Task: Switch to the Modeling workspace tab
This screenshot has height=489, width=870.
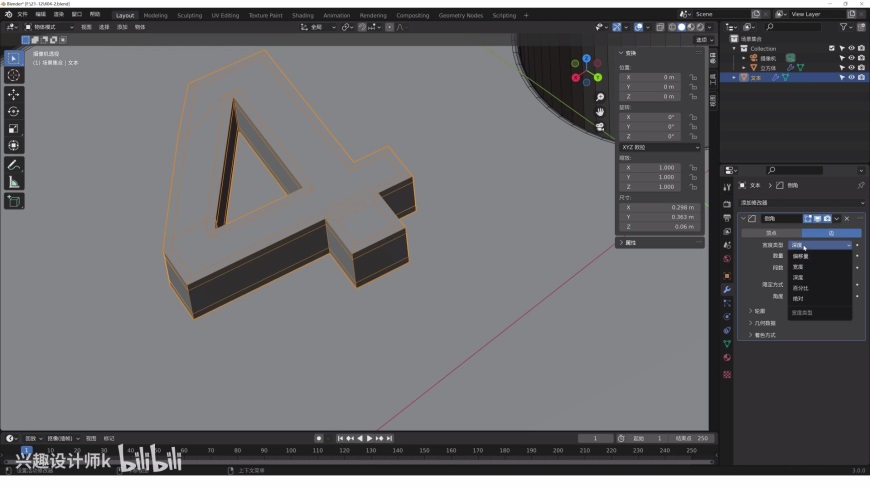Action: (155, 16)
